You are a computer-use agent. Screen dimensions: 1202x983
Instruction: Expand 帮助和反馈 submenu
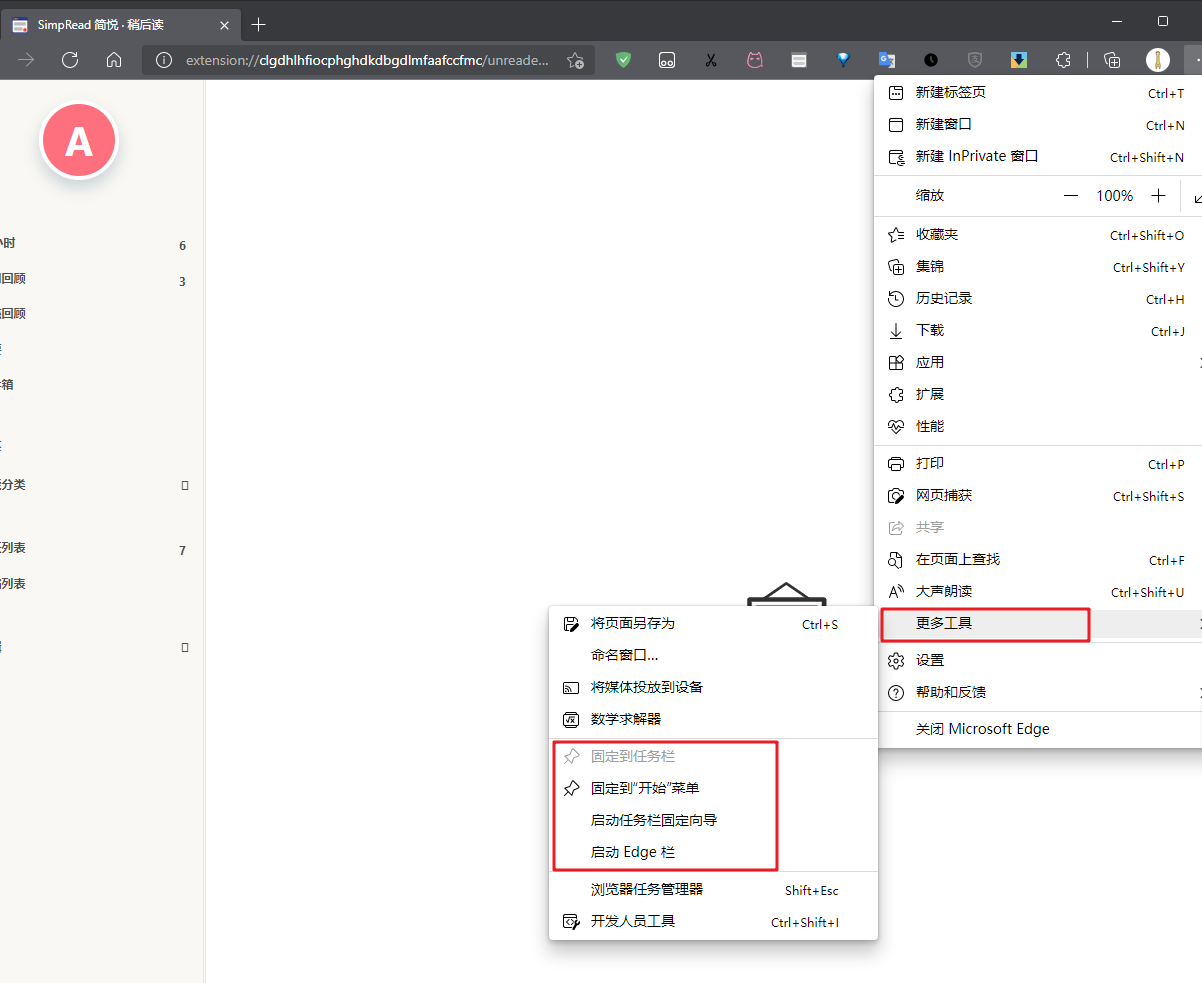pyautogui.click(x=1038, y=693)
